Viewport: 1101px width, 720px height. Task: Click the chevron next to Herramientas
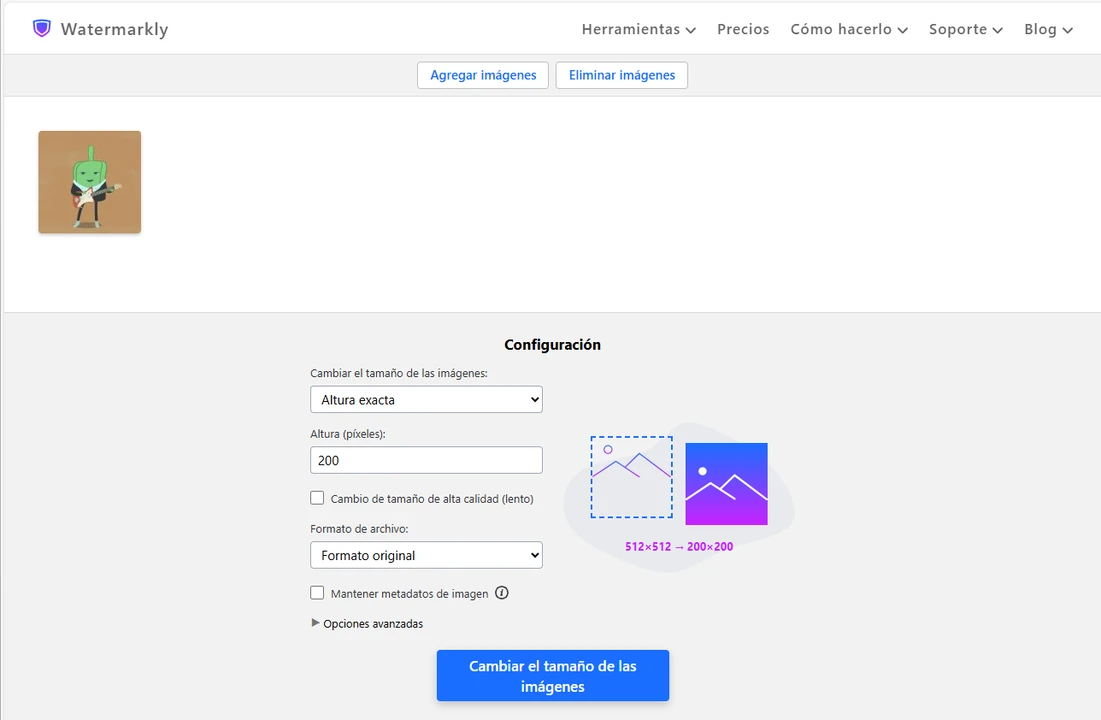[x=691, y=30]
